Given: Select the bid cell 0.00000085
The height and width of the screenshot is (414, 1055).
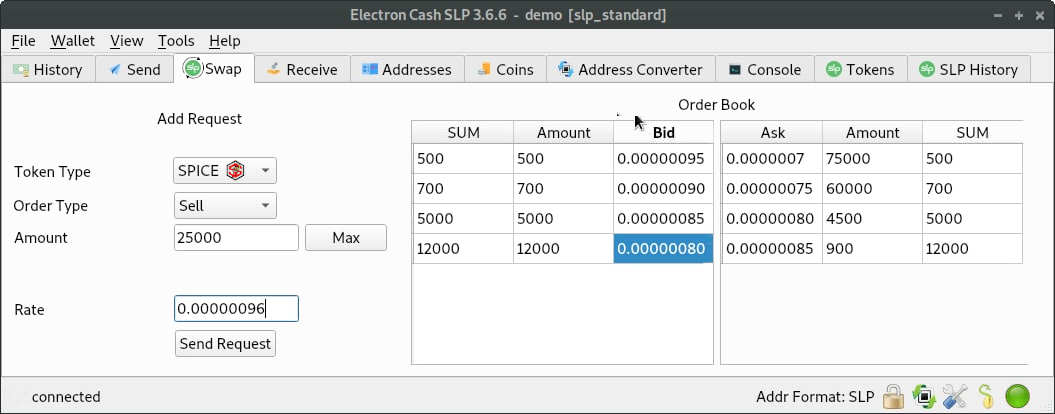Looking at the screenshot, I should pos(663,219).
